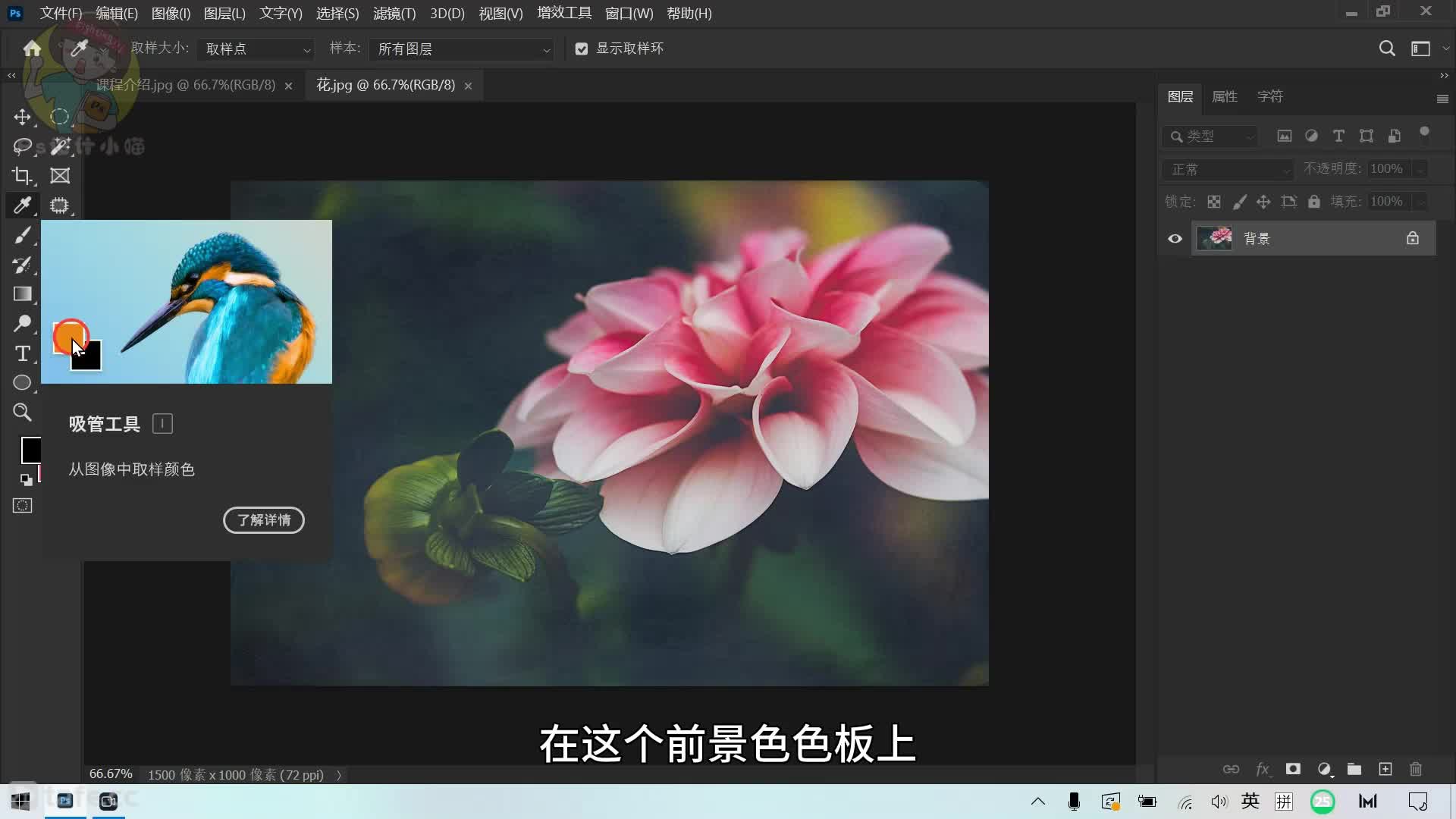Turn layer filtering on or off
The image size is (1456, 819).
[1424, 132]
